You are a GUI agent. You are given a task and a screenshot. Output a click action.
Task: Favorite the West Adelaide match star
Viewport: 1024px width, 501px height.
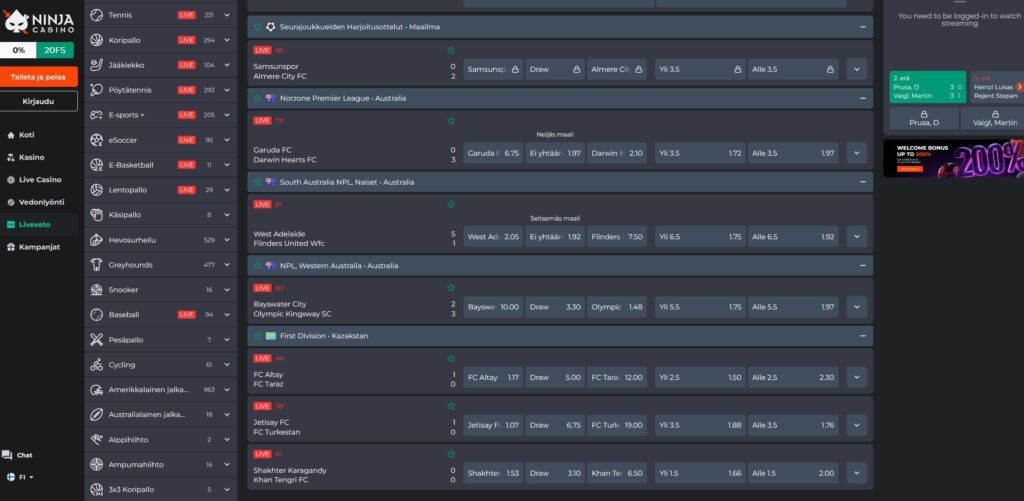(451, 204)
